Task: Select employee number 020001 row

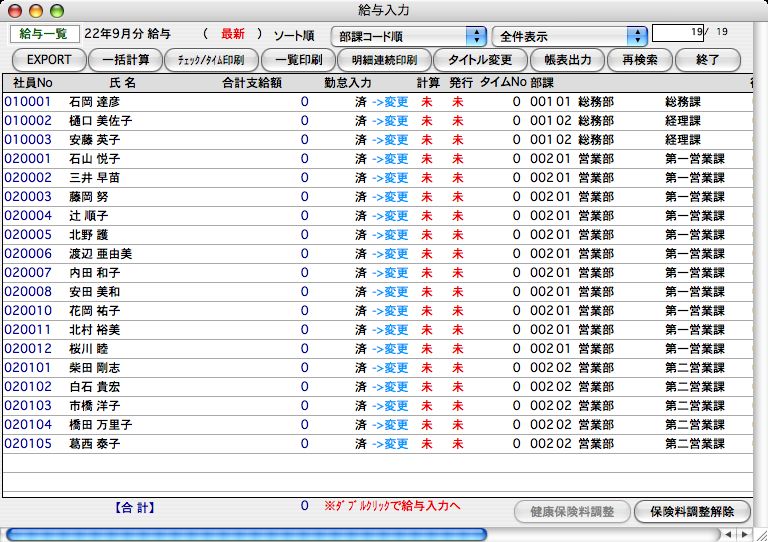Action: pos(28,159)
